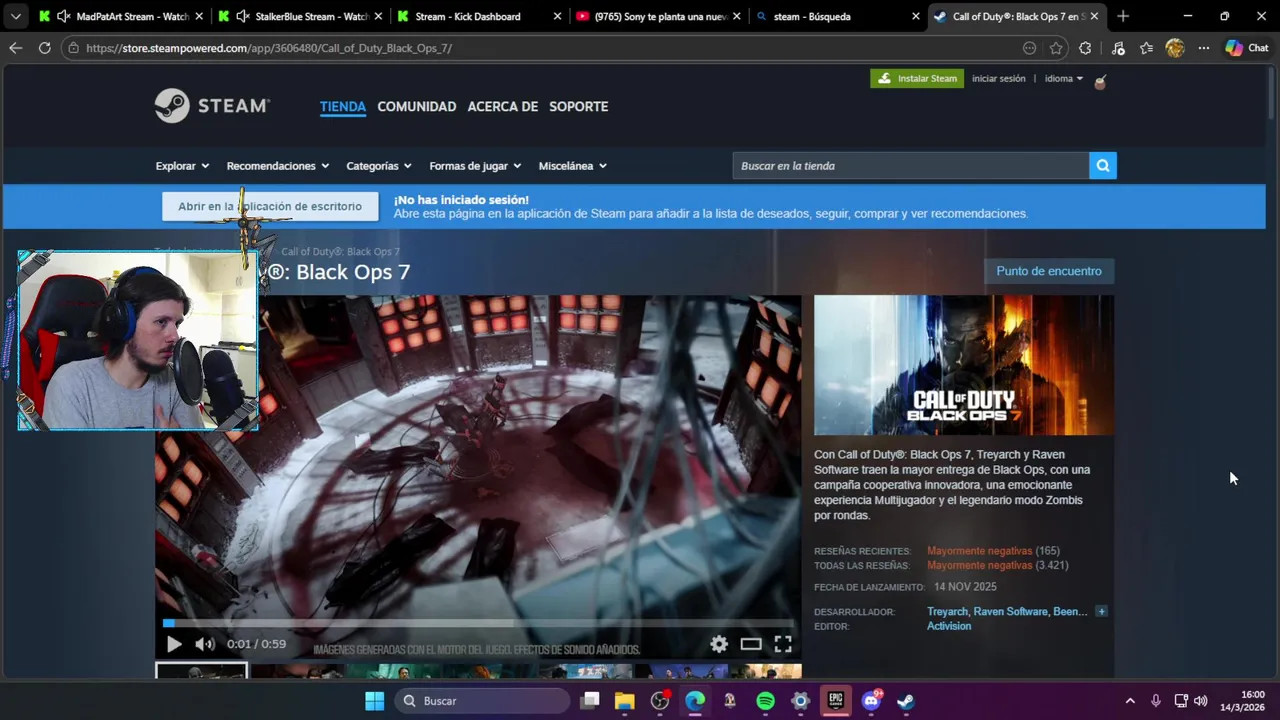Seek on the trailer progress bar
Screen dimensions: 1280x720
[478, 623]
